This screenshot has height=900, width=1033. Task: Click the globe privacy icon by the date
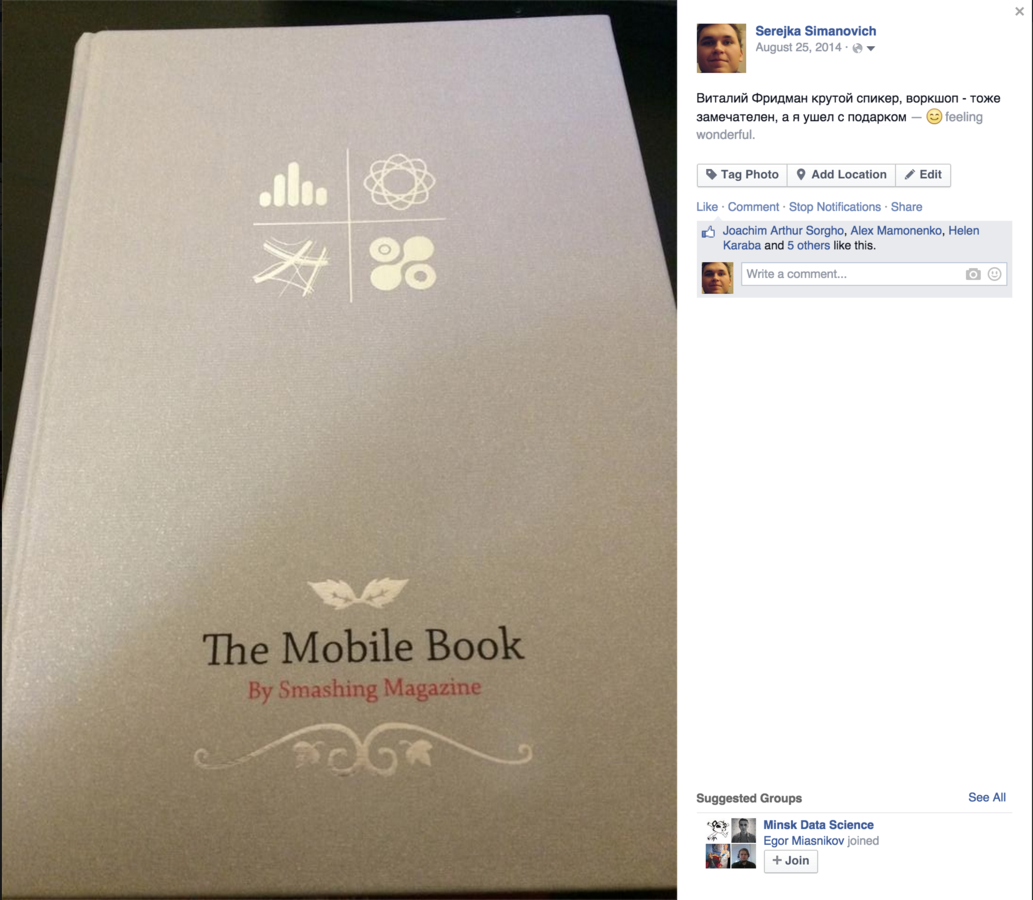pyautogui.click(x=857, y=48)
